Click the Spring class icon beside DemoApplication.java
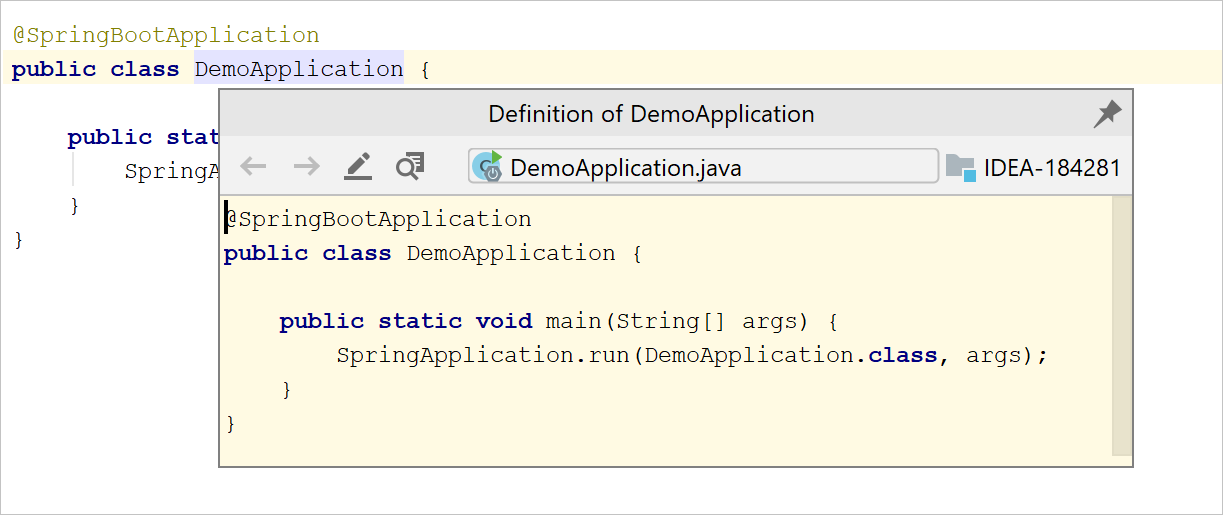Image resolution: width=1225 pixels, height=516 pixels. point(488,166)
